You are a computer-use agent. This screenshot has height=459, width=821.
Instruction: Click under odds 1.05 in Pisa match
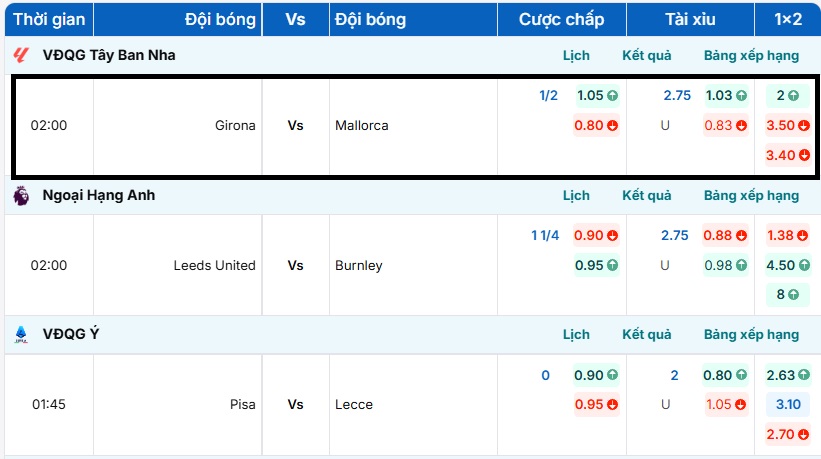tap(725, 405)
